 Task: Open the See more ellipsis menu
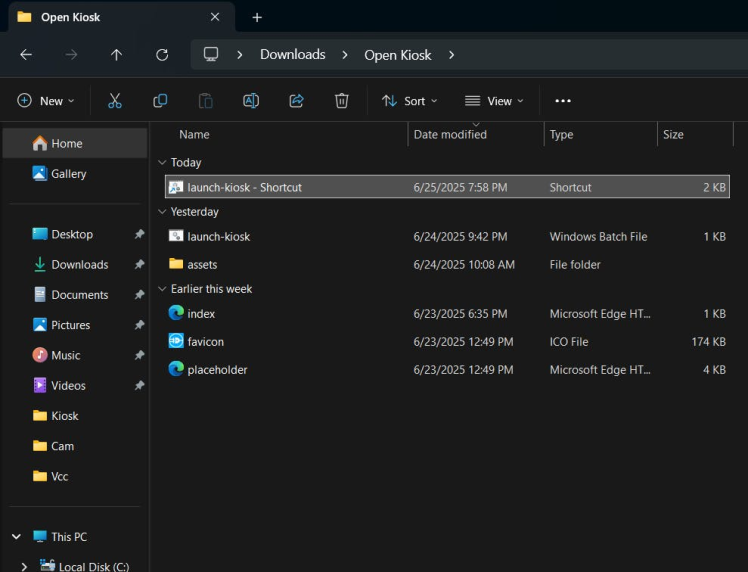coord(563,101)
